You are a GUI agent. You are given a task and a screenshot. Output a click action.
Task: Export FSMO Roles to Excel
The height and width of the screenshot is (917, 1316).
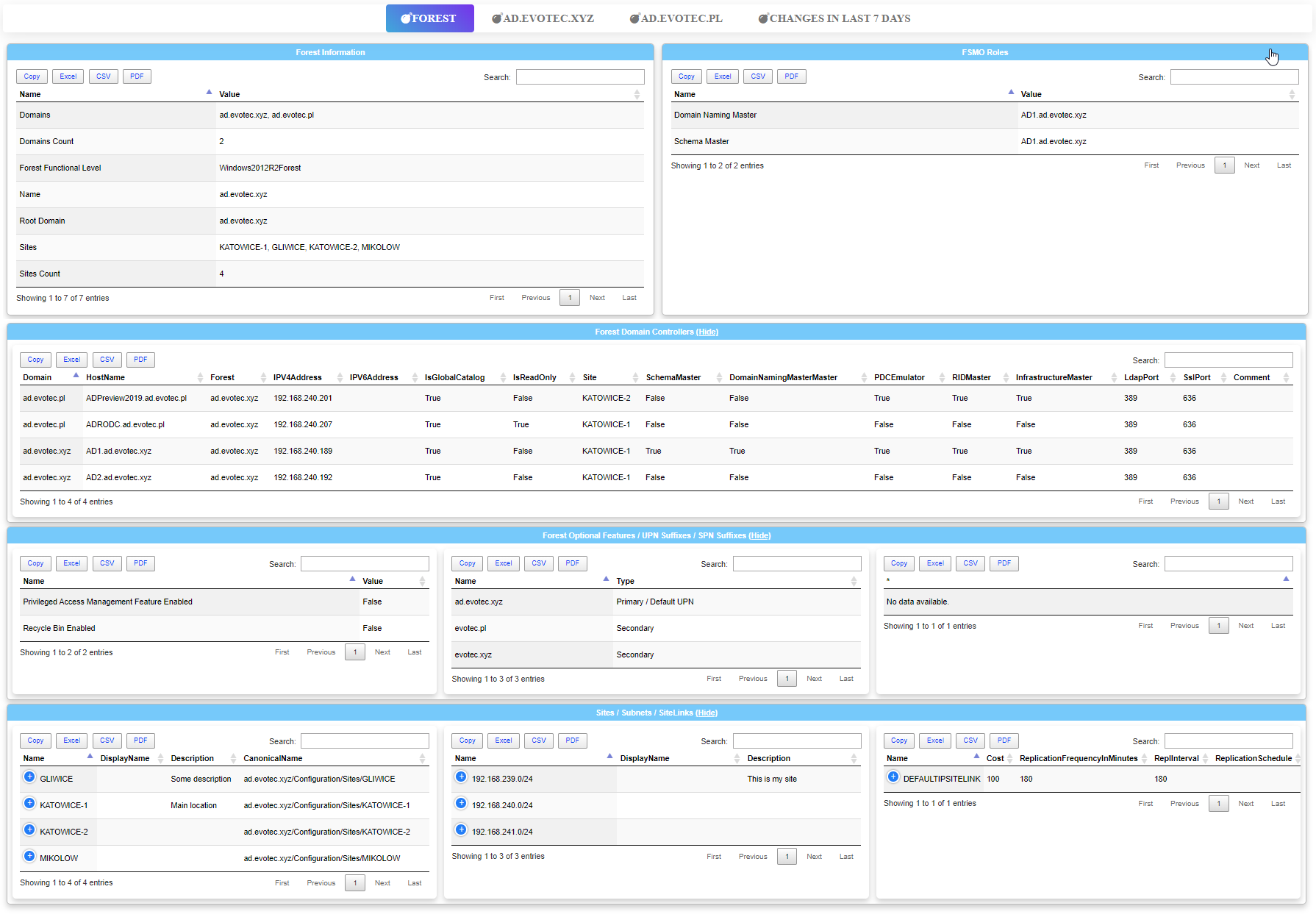click(722, 76)
